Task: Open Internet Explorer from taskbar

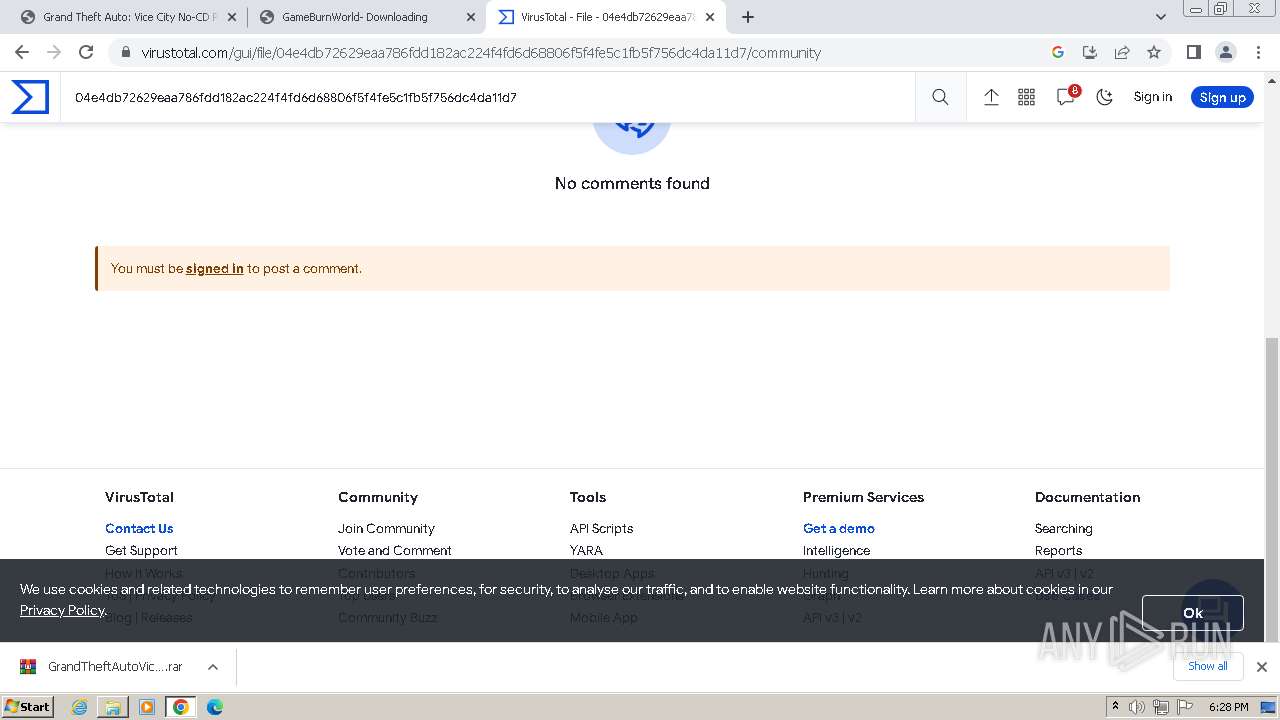Action: tap(80, 707)
